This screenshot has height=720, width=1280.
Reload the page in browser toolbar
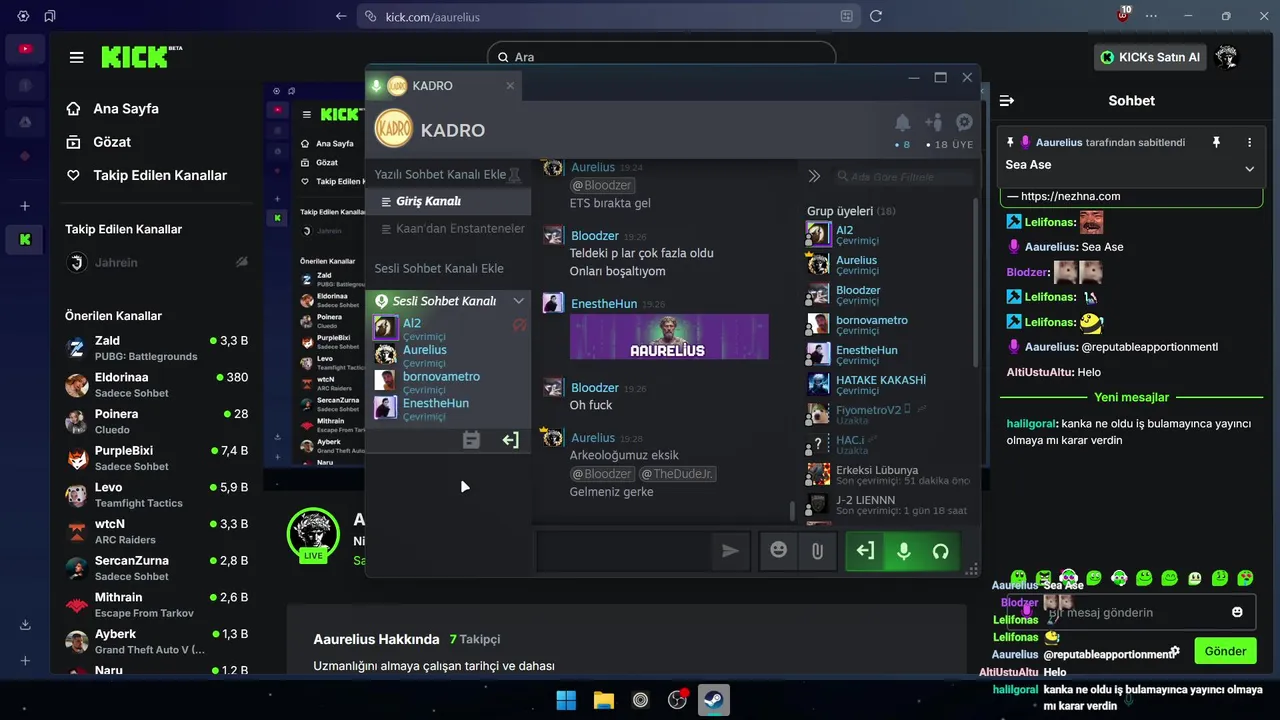point(876,16)
